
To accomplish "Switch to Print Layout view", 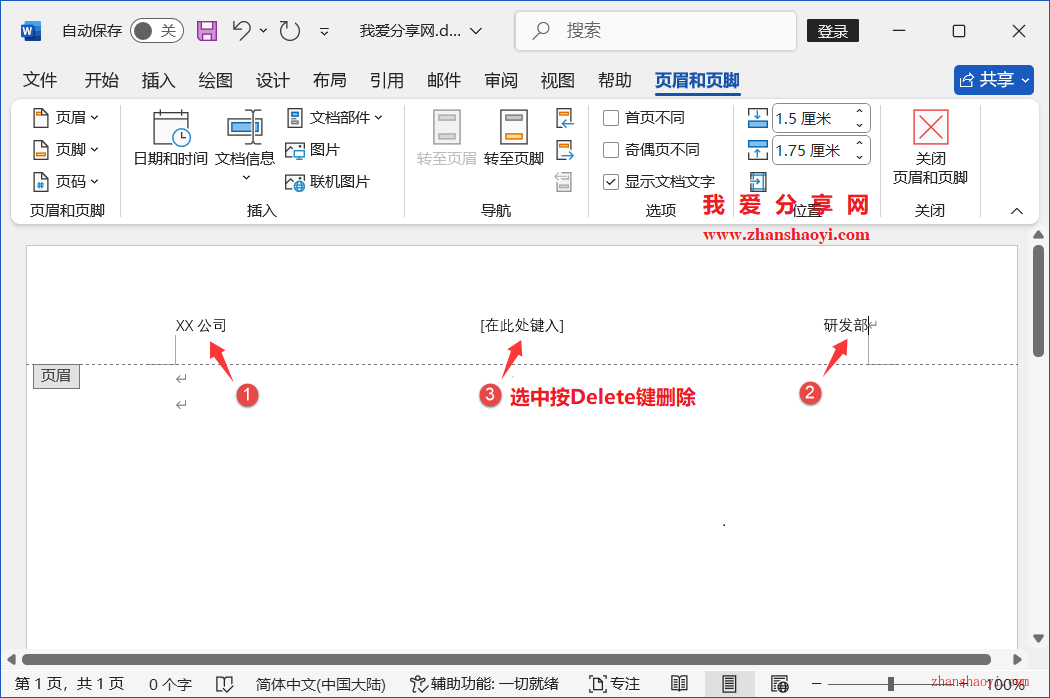I will [x=729, y=684].
